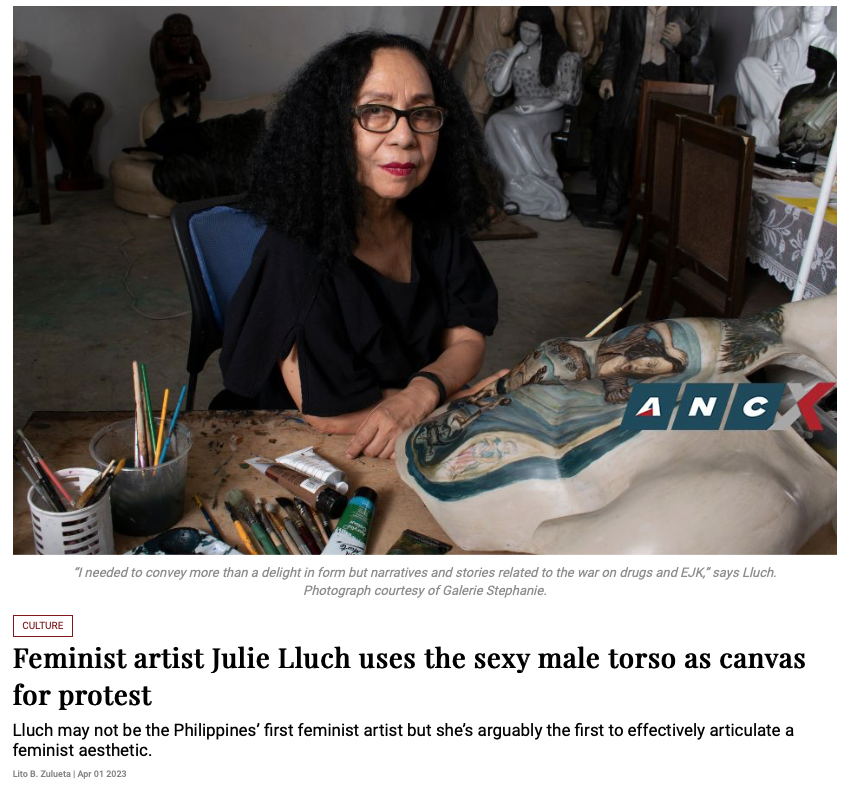Screen dimensions: 854x789
Task: Click the words 'for protest' in headline
Action: [82, 695]
